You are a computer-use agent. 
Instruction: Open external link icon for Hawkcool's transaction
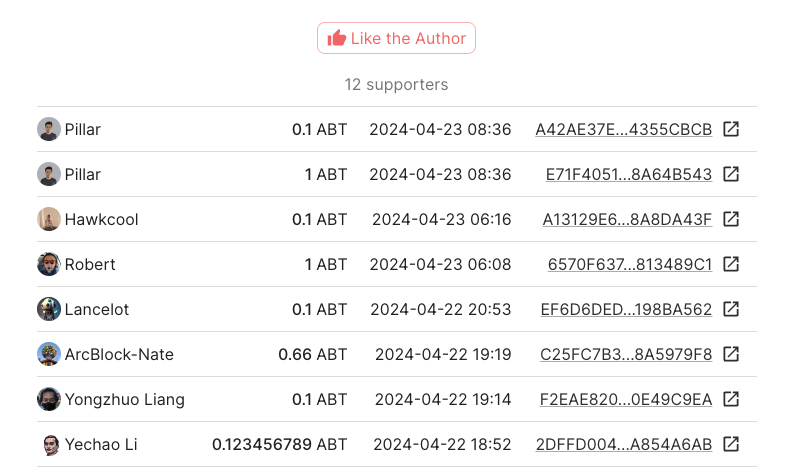pyautogui.click(x=731, y=219)
